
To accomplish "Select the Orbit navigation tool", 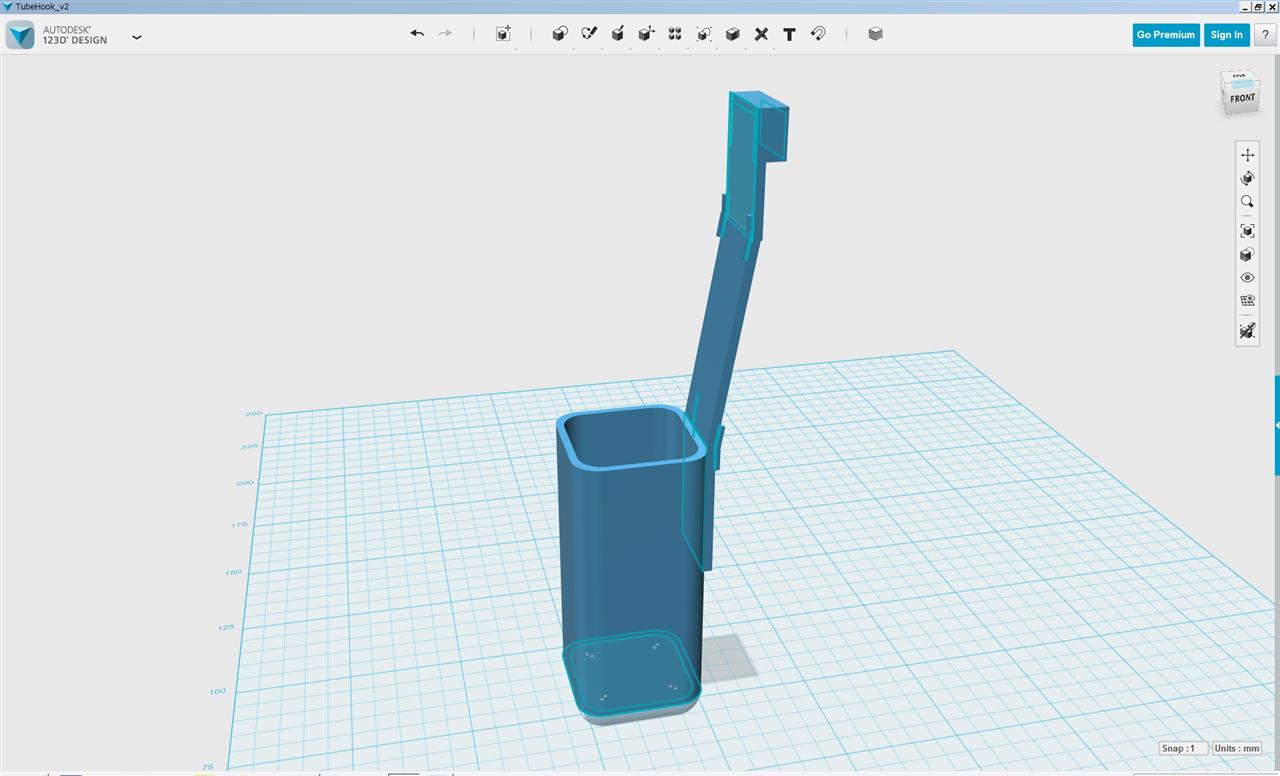I will coord(1247,178).
